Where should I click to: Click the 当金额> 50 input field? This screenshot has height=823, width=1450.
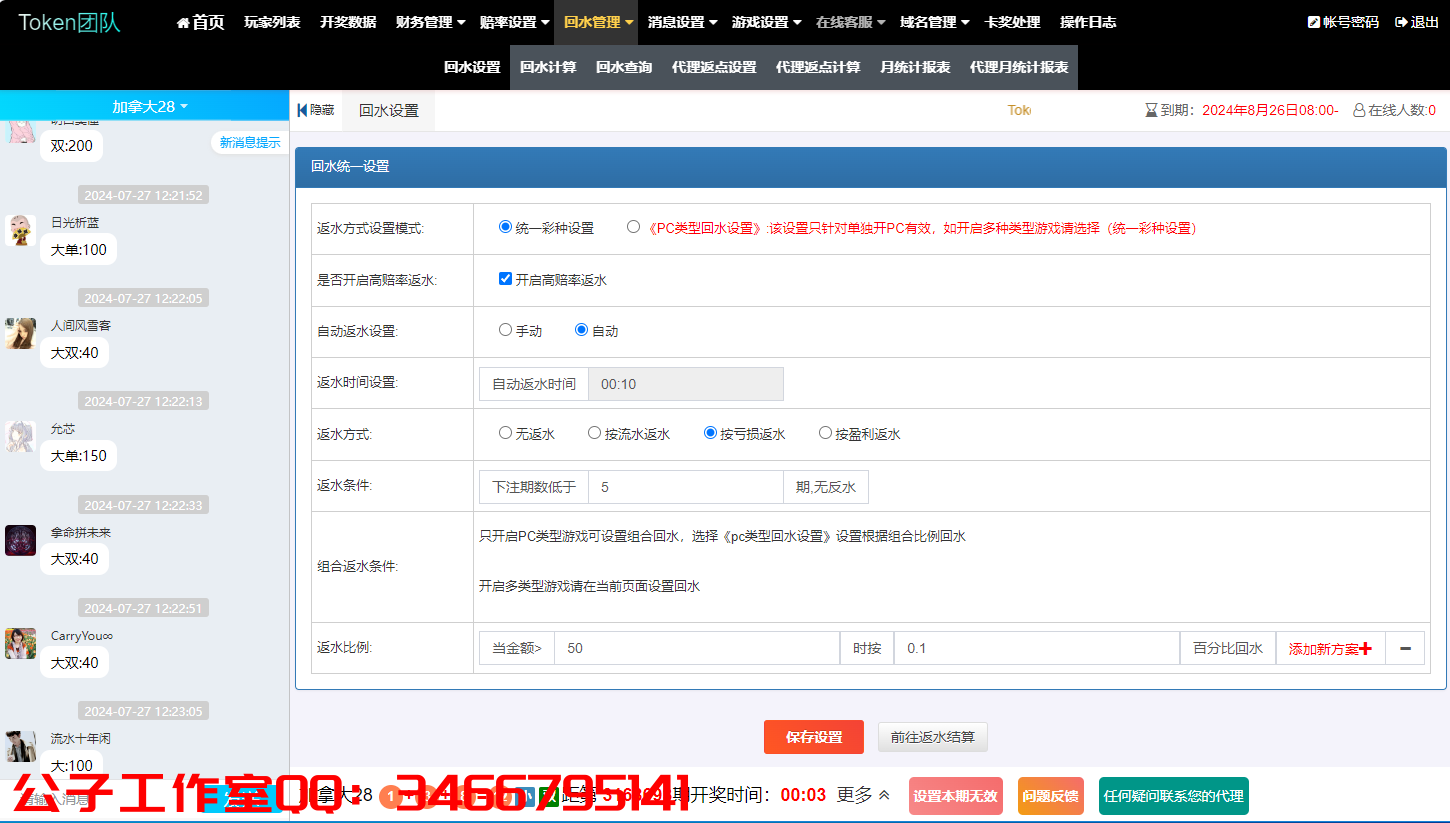click(697, 649)
